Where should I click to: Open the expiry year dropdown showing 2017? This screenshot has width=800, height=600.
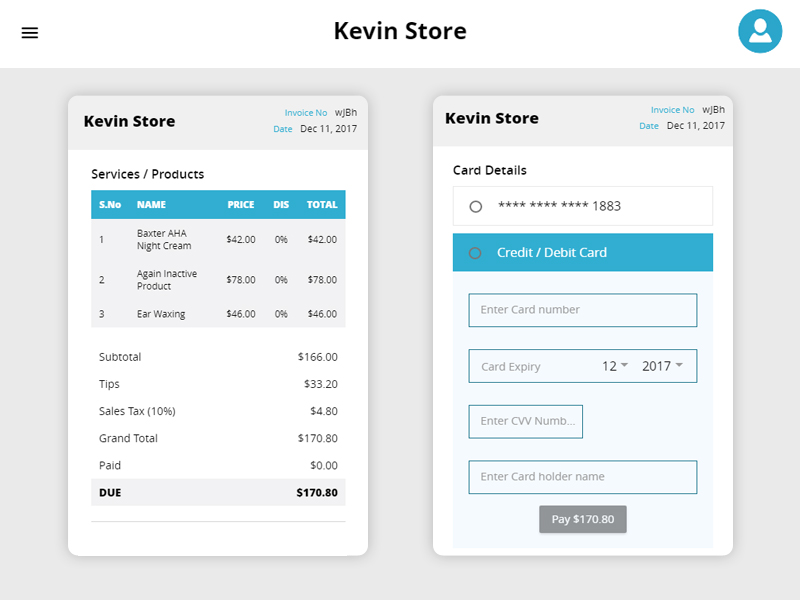[x=662, y=366]
